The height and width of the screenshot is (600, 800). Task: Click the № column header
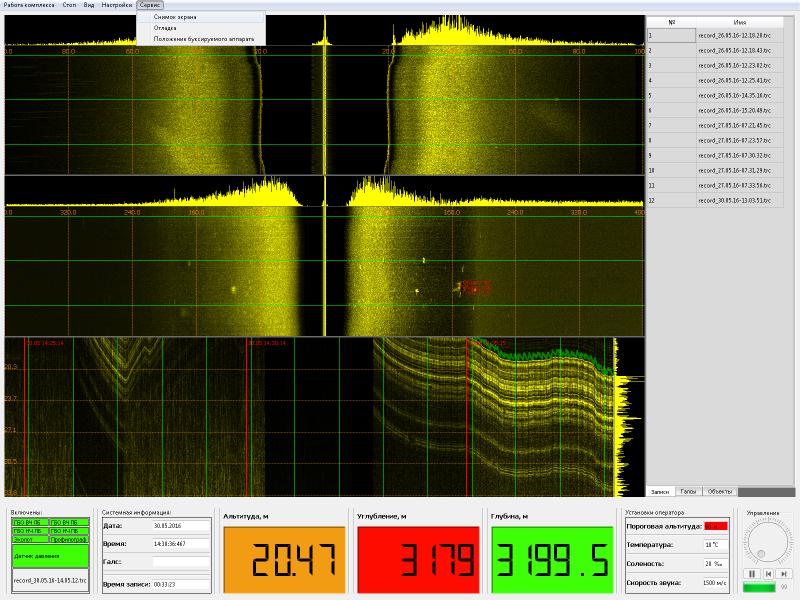671,22
